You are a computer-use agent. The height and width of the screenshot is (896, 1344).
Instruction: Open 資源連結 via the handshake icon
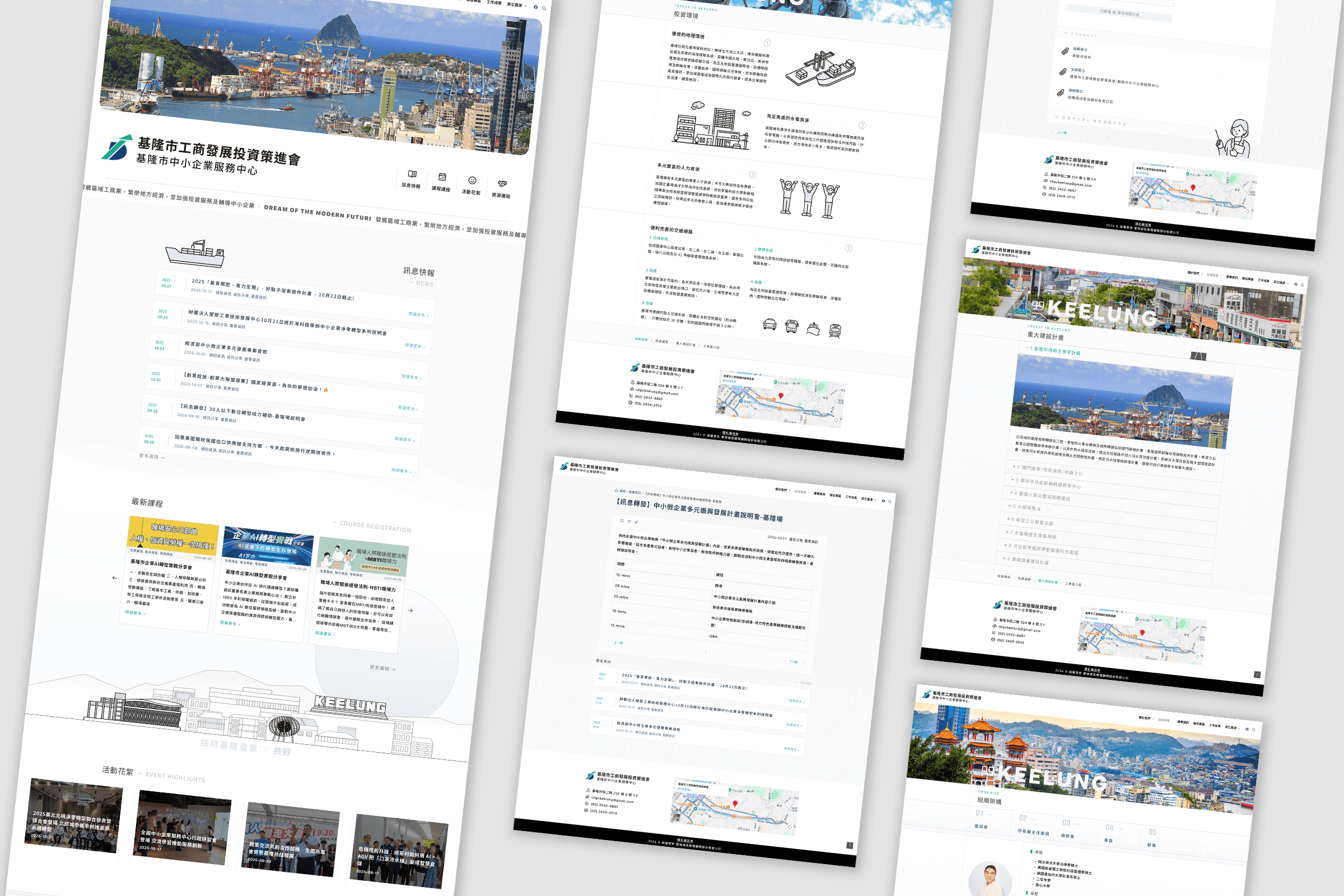[x=502, y=184]
